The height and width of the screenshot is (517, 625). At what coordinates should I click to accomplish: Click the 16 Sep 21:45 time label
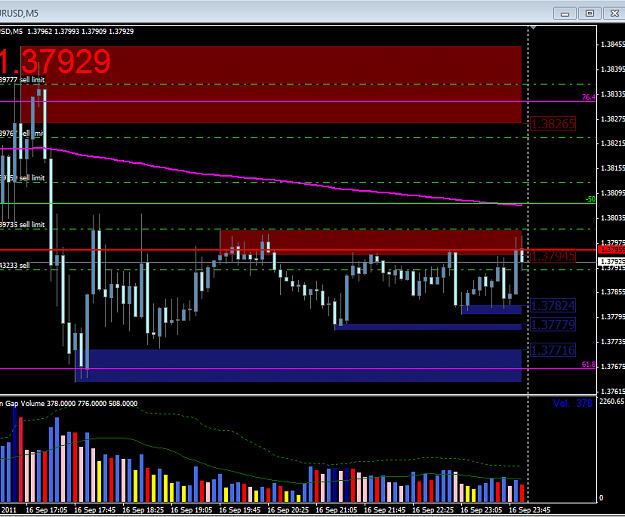point(385,510)
